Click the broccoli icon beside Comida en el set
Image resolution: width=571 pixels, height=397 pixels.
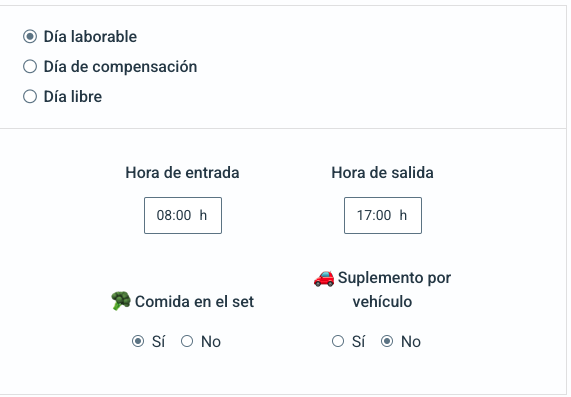point(121,301)
